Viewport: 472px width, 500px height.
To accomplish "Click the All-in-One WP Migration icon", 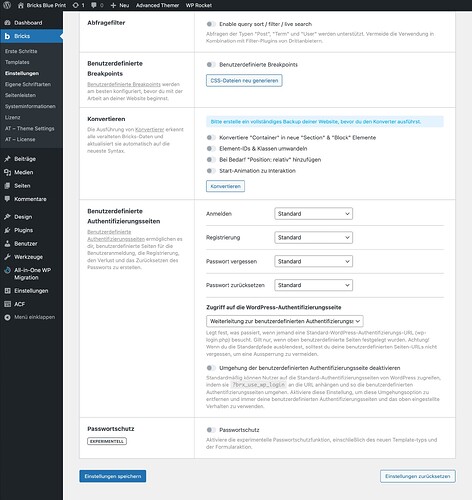I will (x=7, y=270).
